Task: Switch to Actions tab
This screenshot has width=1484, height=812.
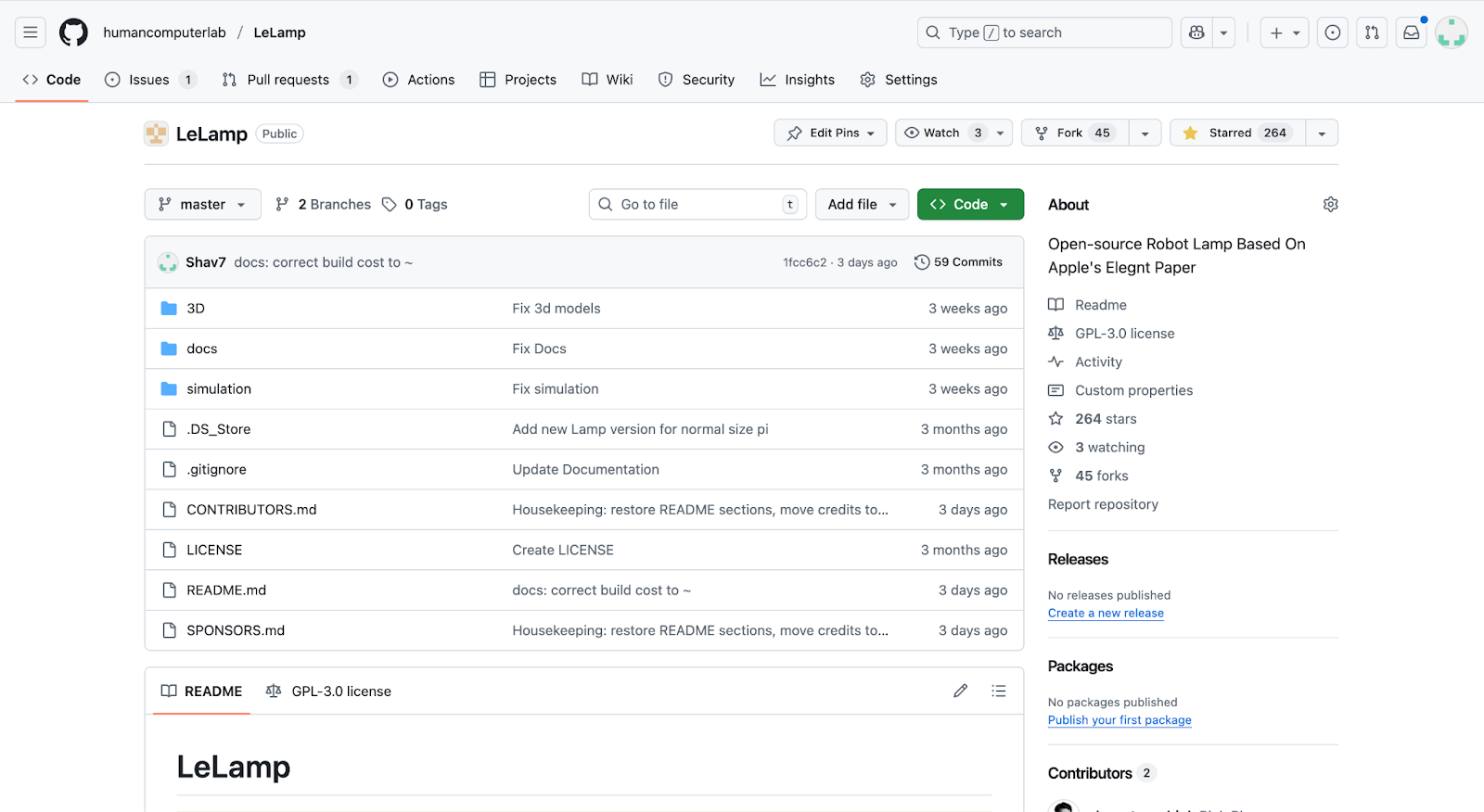Action: pyautogui.click(x=418, y=80)
